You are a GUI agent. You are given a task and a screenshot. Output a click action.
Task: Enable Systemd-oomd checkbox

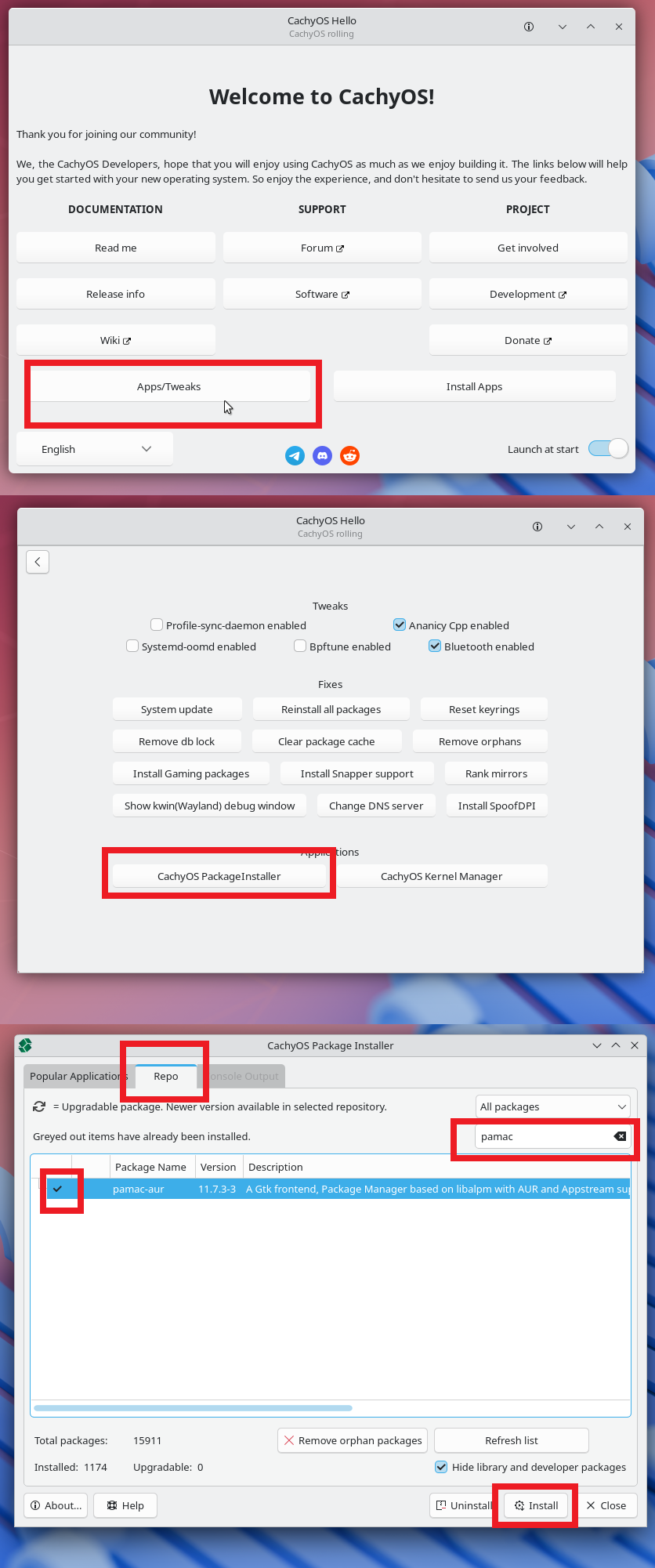click(132, 646)
